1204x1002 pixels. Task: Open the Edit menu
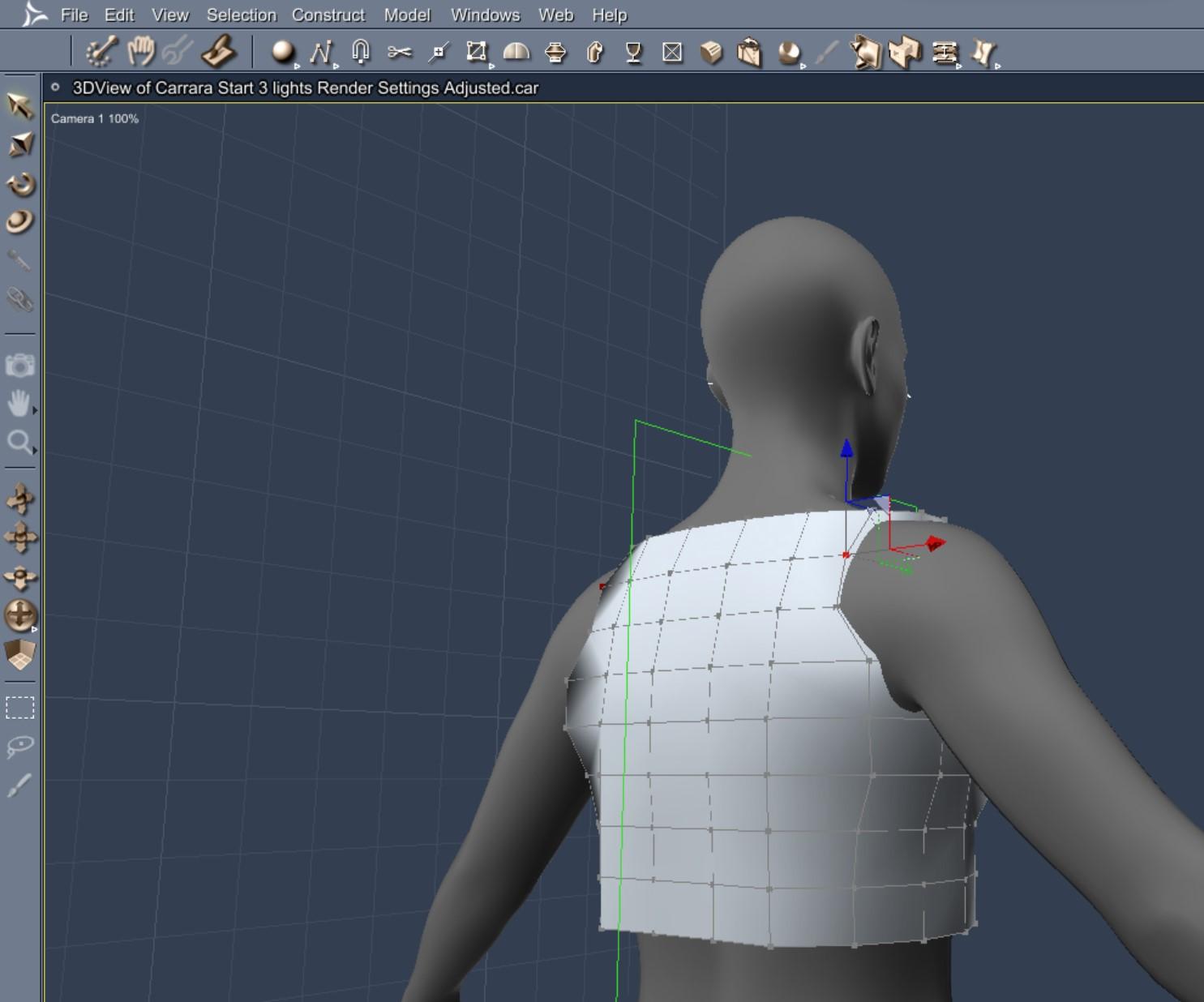tap(119, 15)
